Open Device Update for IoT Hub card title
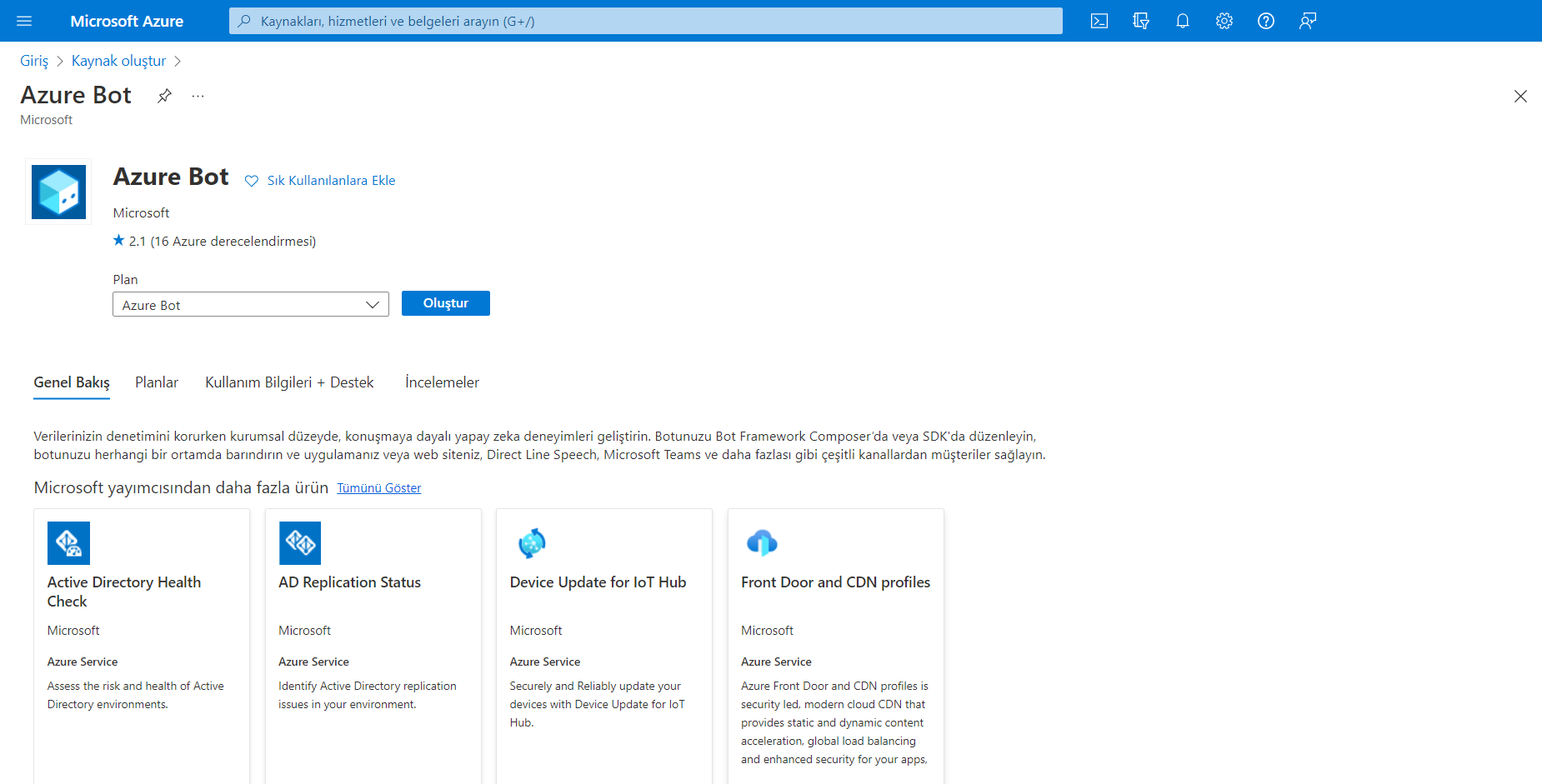The height and width of the screenshot is (784, 1542). point(598,582)
